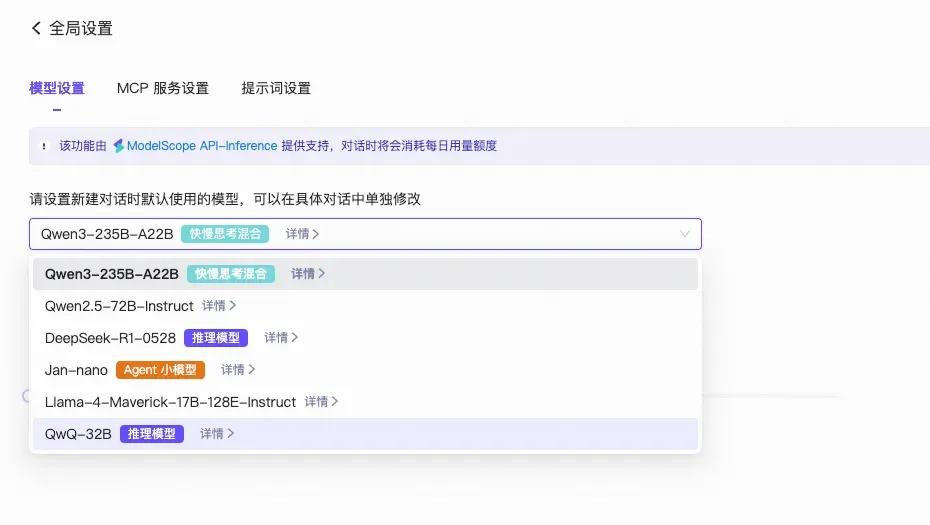
Task: Select the 模型设置 tab
Action: pos(57,88)
